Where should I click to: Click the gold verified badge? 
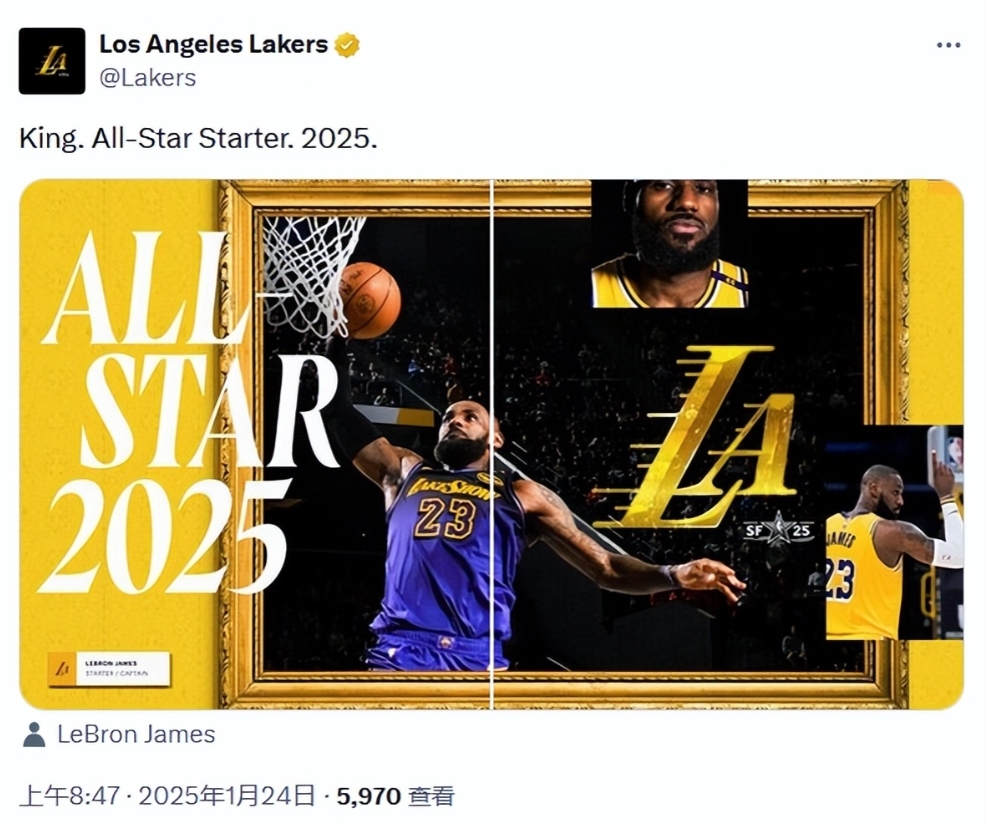[347, 45]
